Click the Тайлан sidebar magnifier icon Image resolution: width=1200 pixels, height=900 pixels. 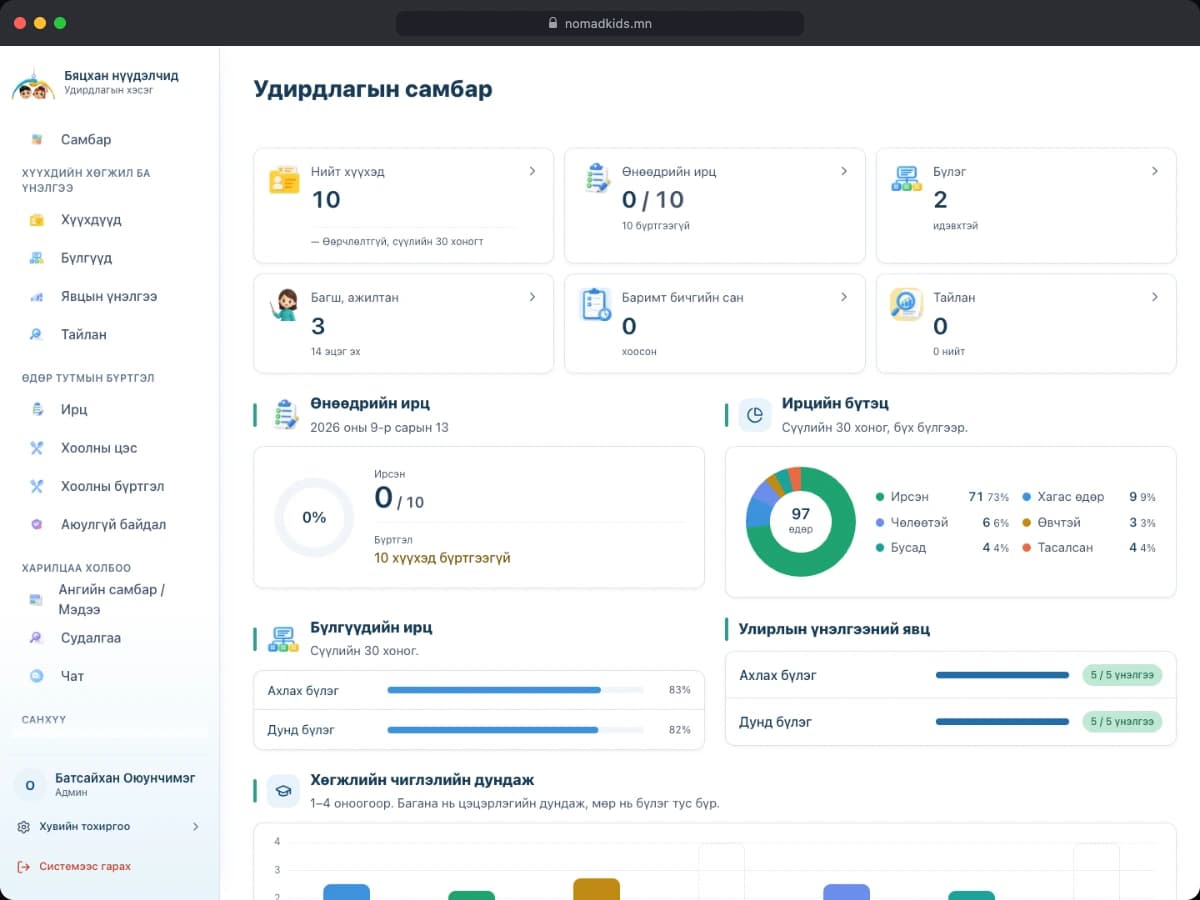(x=37, y=335)
